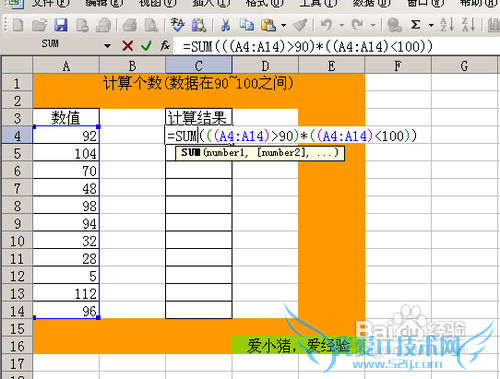
Task: Expand the AutoSum functions dropdown arrow
Action: tap(431, 25)
